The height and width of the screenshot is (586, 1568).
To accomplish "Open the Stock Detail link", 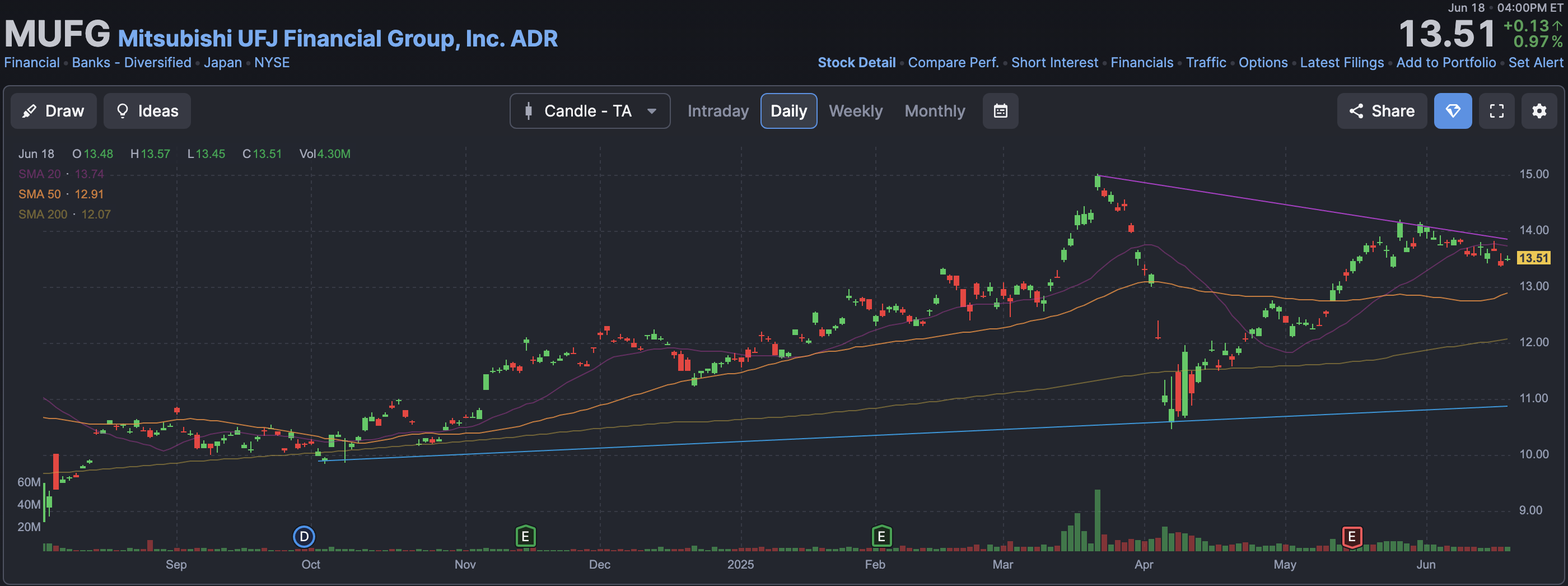I will click(856, 63).
